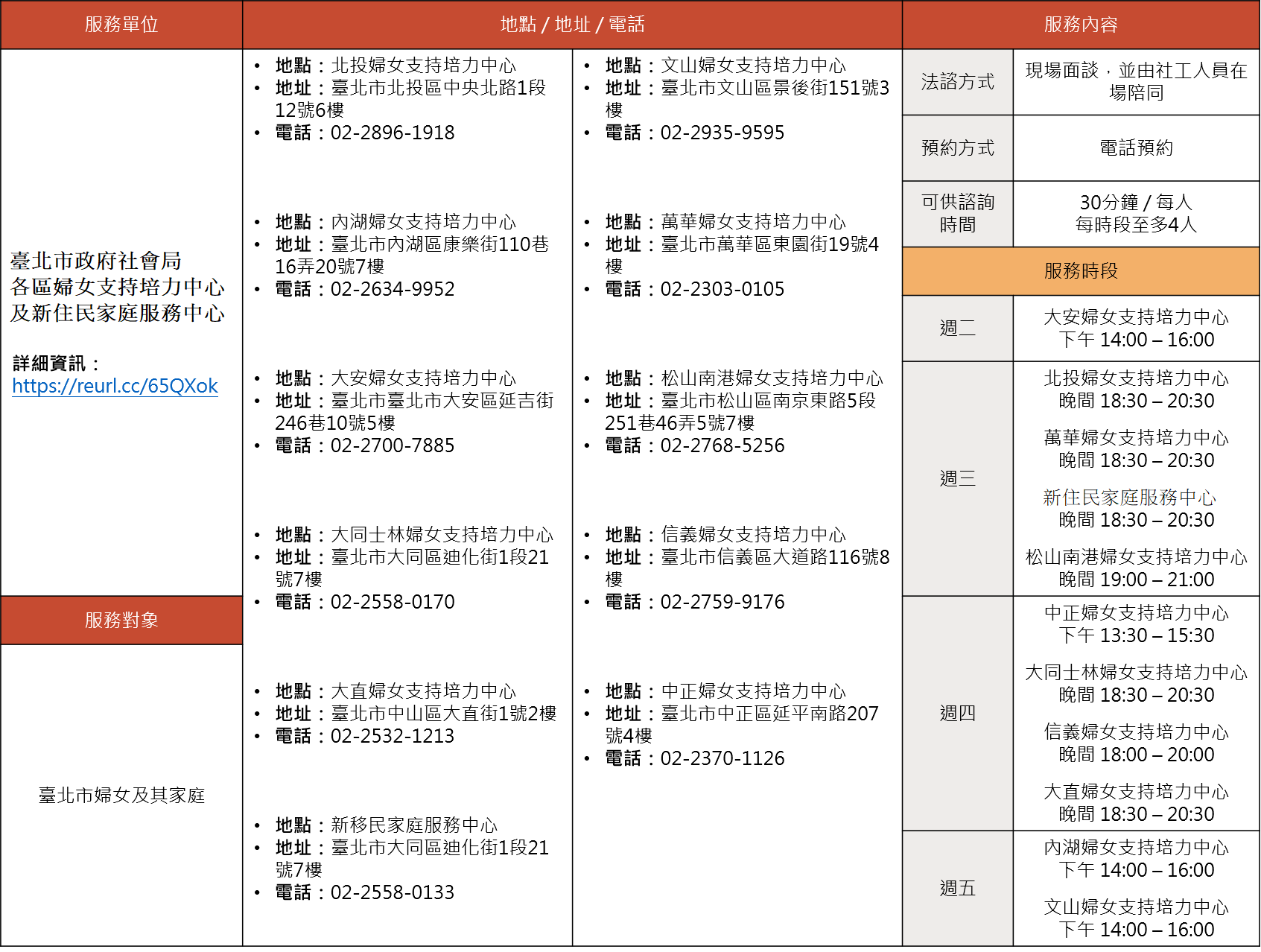Select the 週三 schedule row label
The height and width of the screenshot is (952, 1261).
coord(957,479)
